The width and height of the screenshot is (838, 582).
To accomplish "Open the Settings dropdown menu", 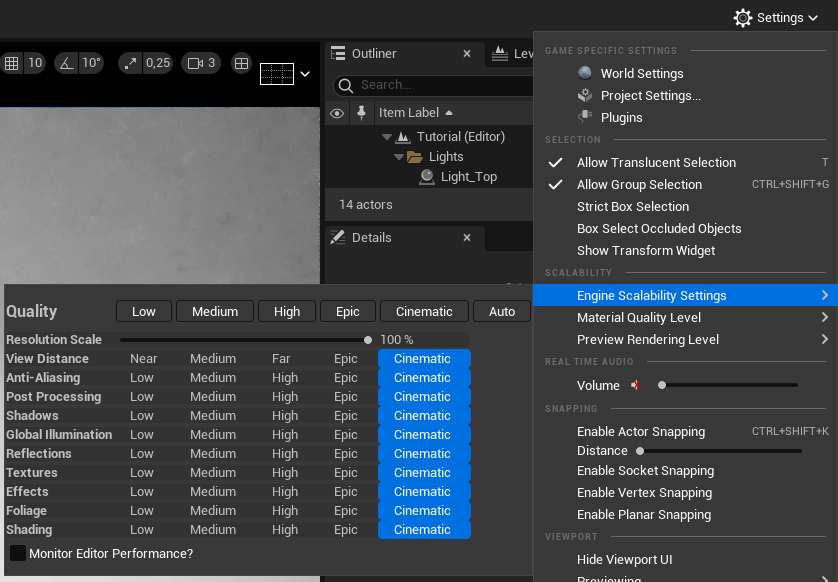I will pyautogui.click(x=776, y=18).
